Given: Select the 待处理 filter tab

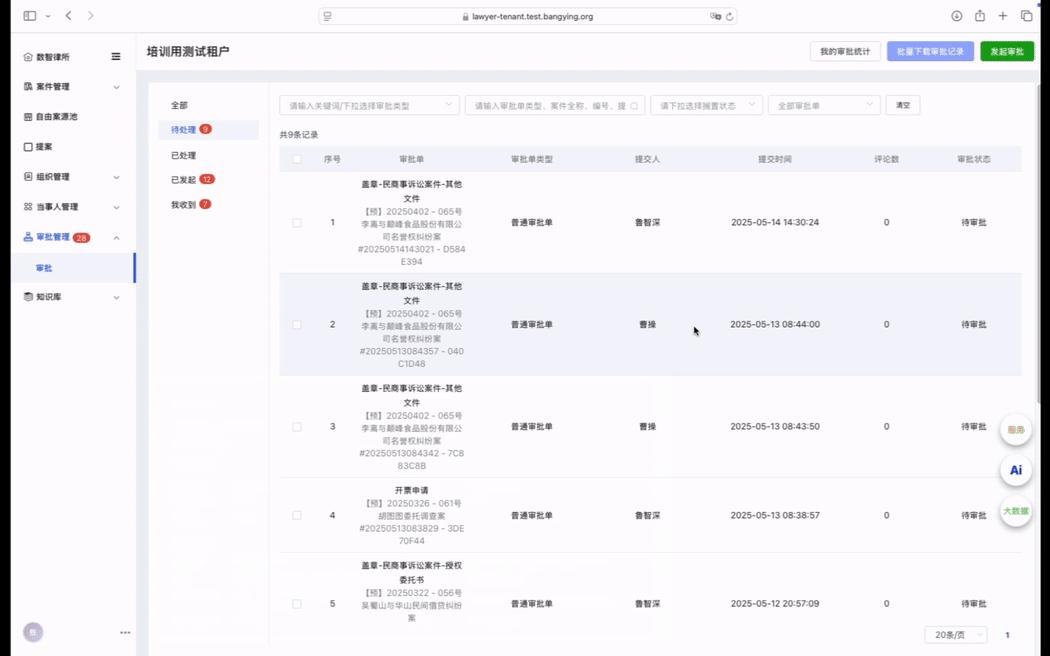Looking at the screenshot, I should [x=208, y=130].
